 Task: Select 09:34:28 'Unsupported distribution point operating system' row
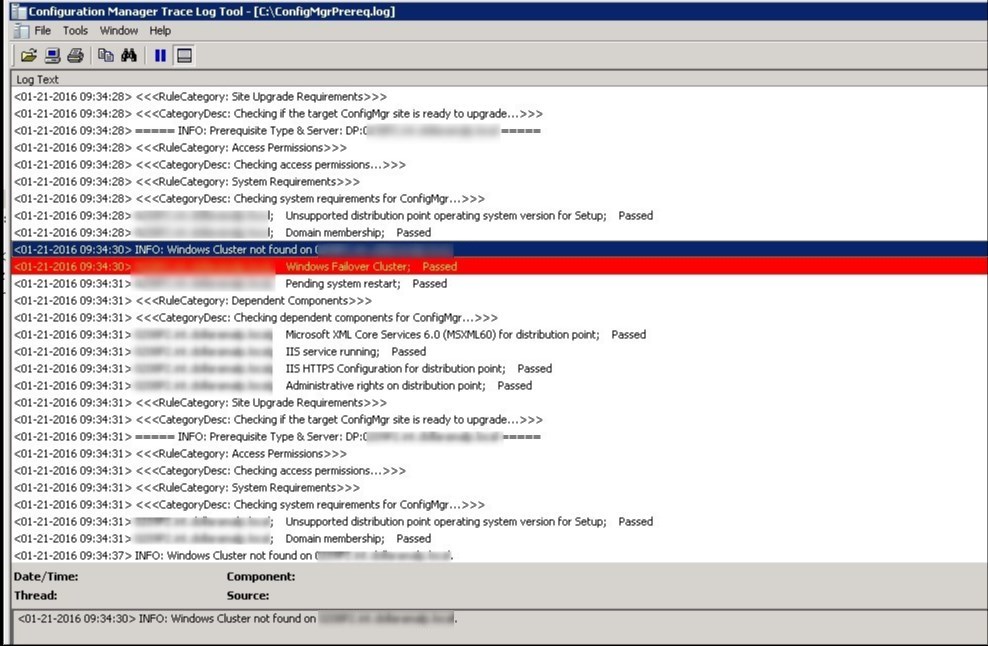point(499,216)
